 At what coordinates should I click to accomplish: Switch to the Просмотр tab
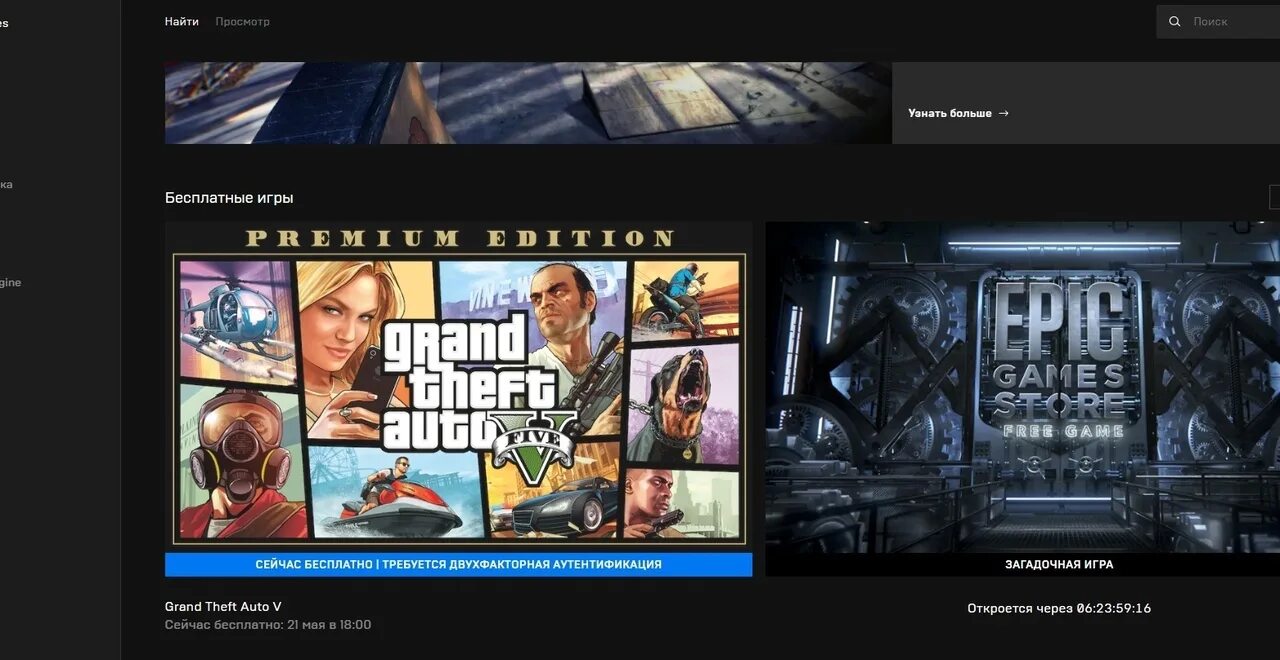pyautogui.click(x=242, y=21)
